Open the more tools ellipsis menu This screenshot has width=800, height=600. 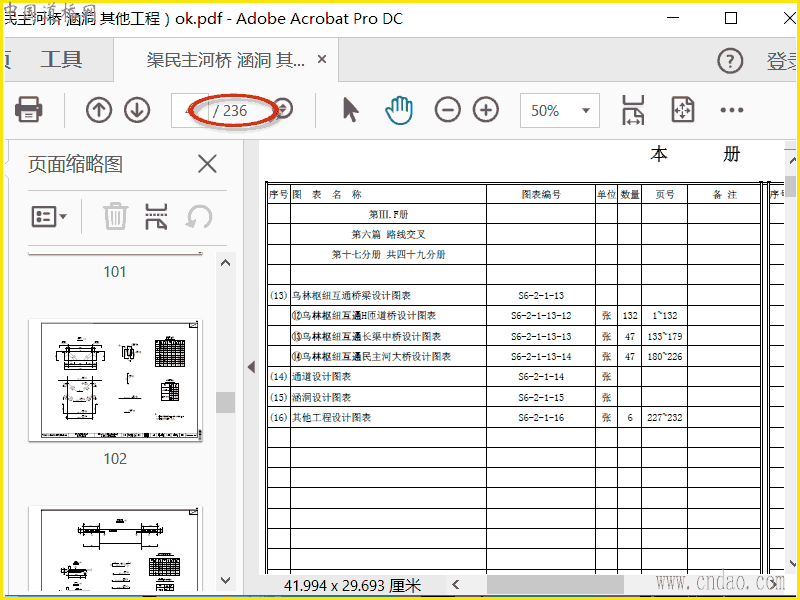732,110
